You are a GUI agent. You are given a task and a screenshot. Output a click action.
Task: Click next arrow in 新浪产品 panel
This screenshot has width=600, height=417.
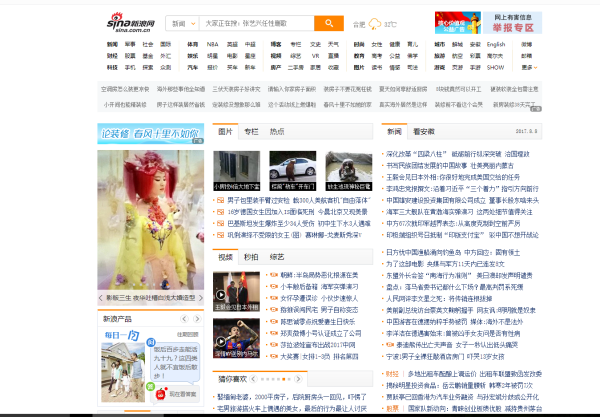pyautogui.click(x=197, y=319)
